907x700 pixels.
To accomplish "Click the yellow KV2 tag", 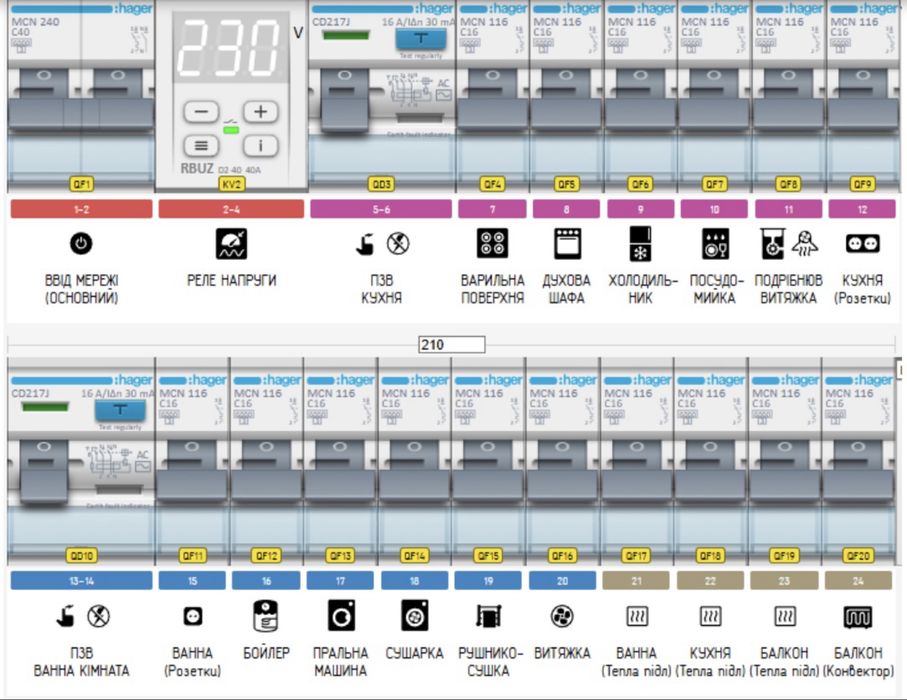I will 231,184.
